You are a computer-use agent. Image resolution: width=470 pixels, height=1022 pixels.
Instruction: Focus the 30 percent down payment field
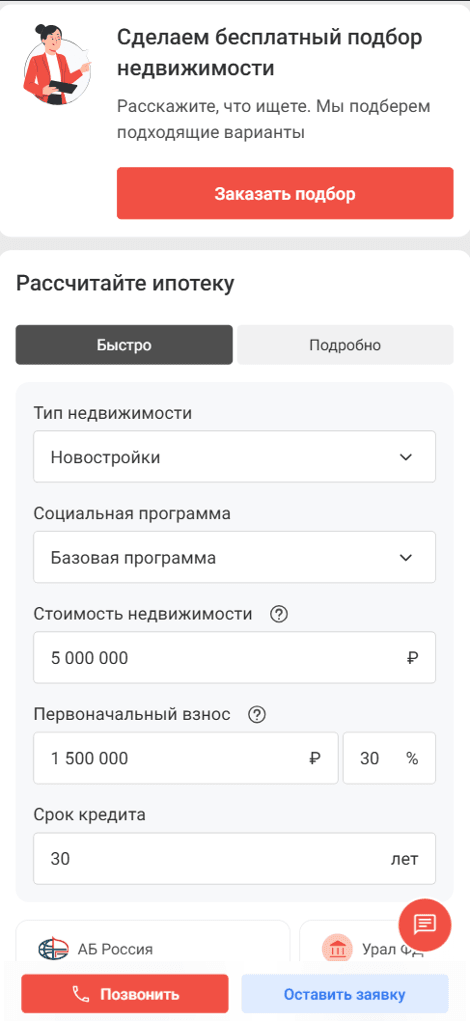coord(389,758)
